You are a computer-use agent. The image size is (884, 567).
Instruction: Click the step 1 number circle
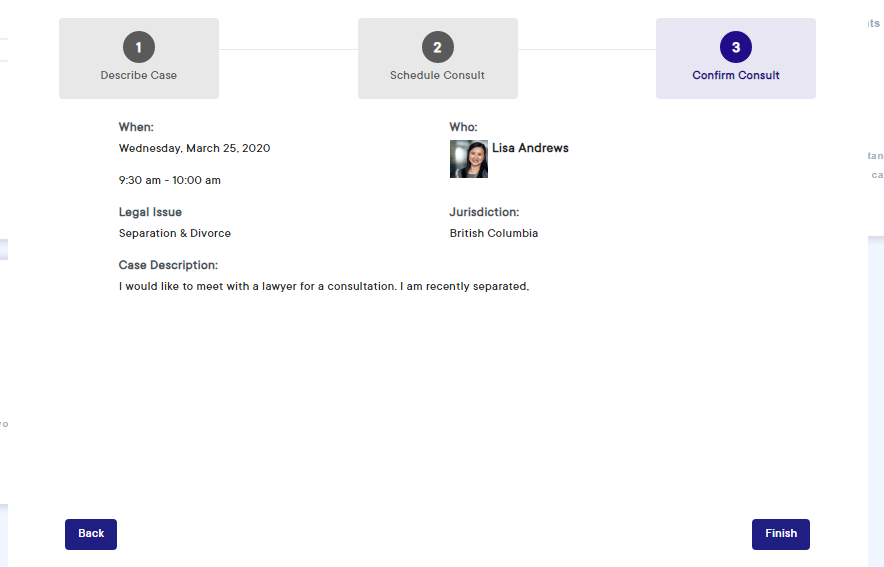(139, 47)
